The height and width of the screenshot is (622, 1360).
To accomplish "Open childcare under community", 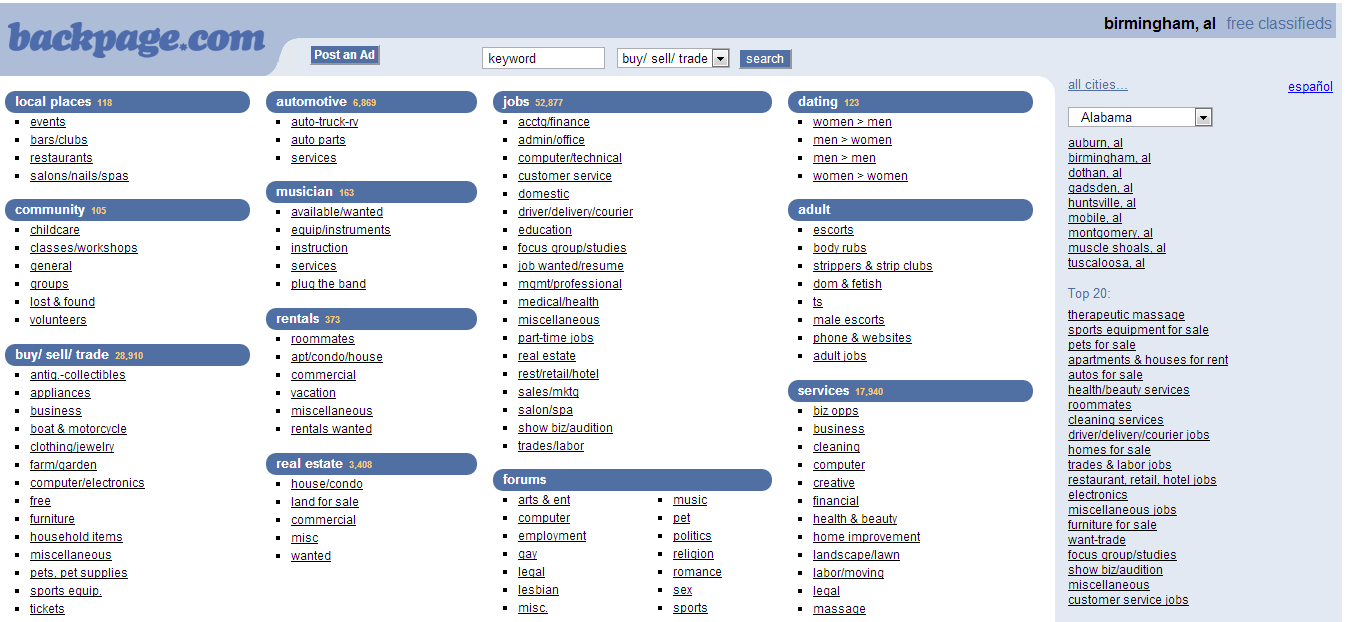I will [55, 230].
